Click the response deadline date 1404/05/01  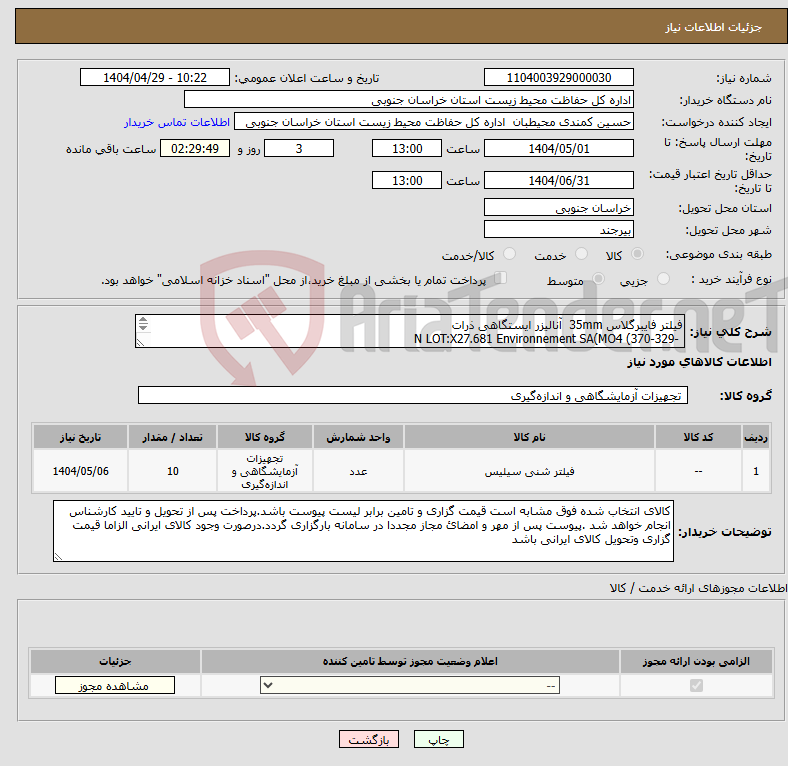558,148
